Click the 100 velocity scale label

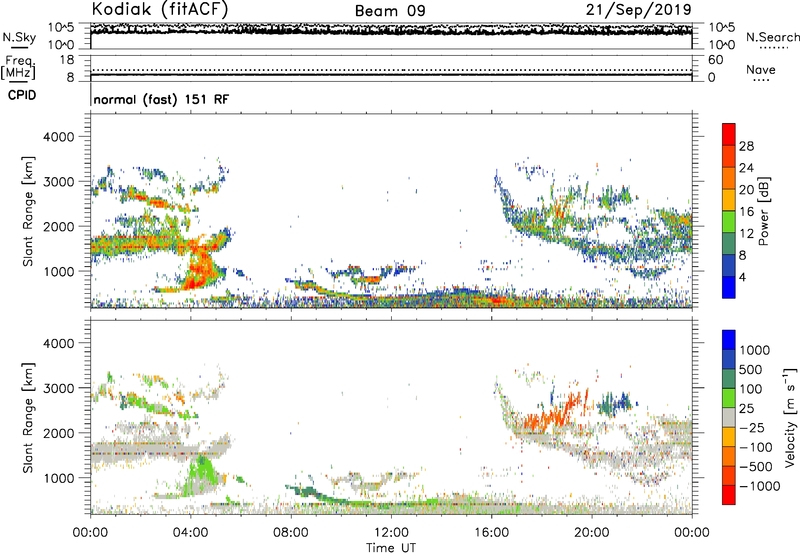click(750, 389)
